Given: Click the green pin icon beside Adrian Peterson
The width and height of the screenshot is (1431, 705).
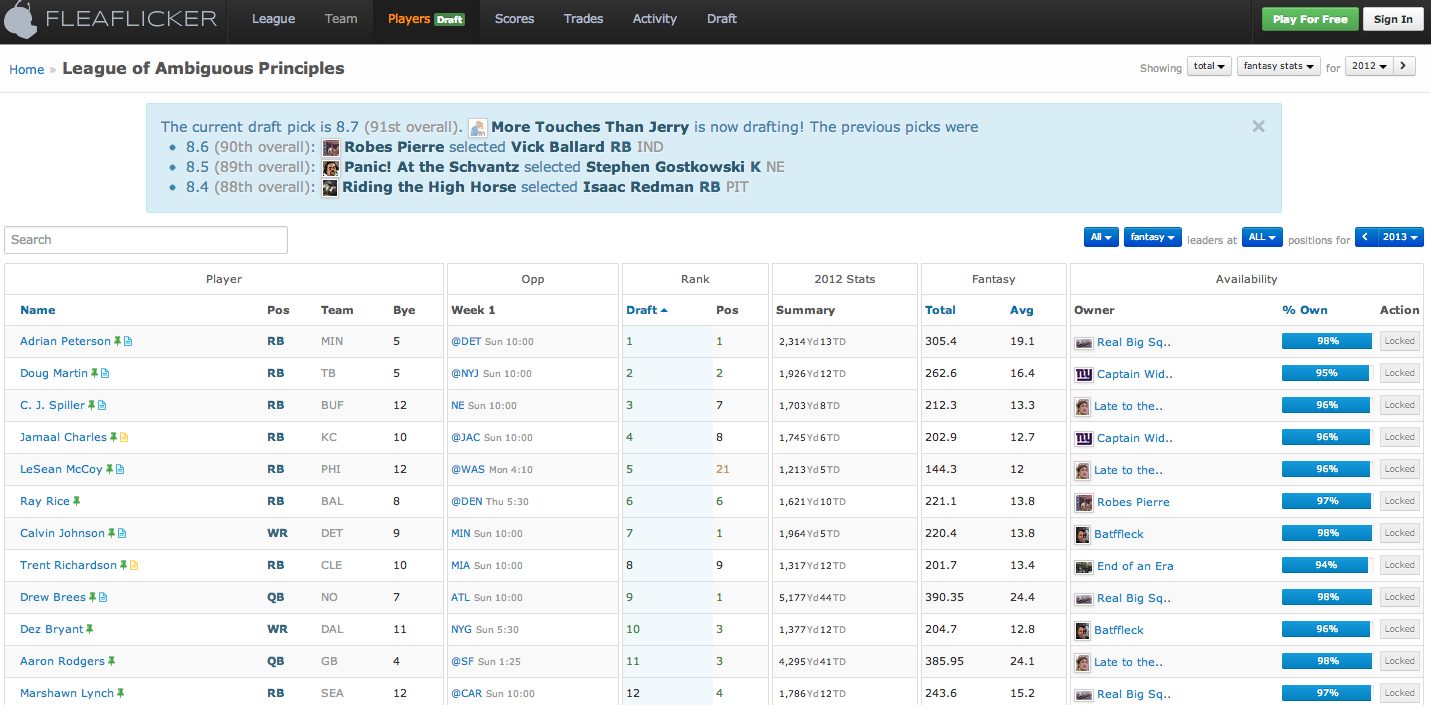Looking at the screenshot, I should tap(117, 342).
